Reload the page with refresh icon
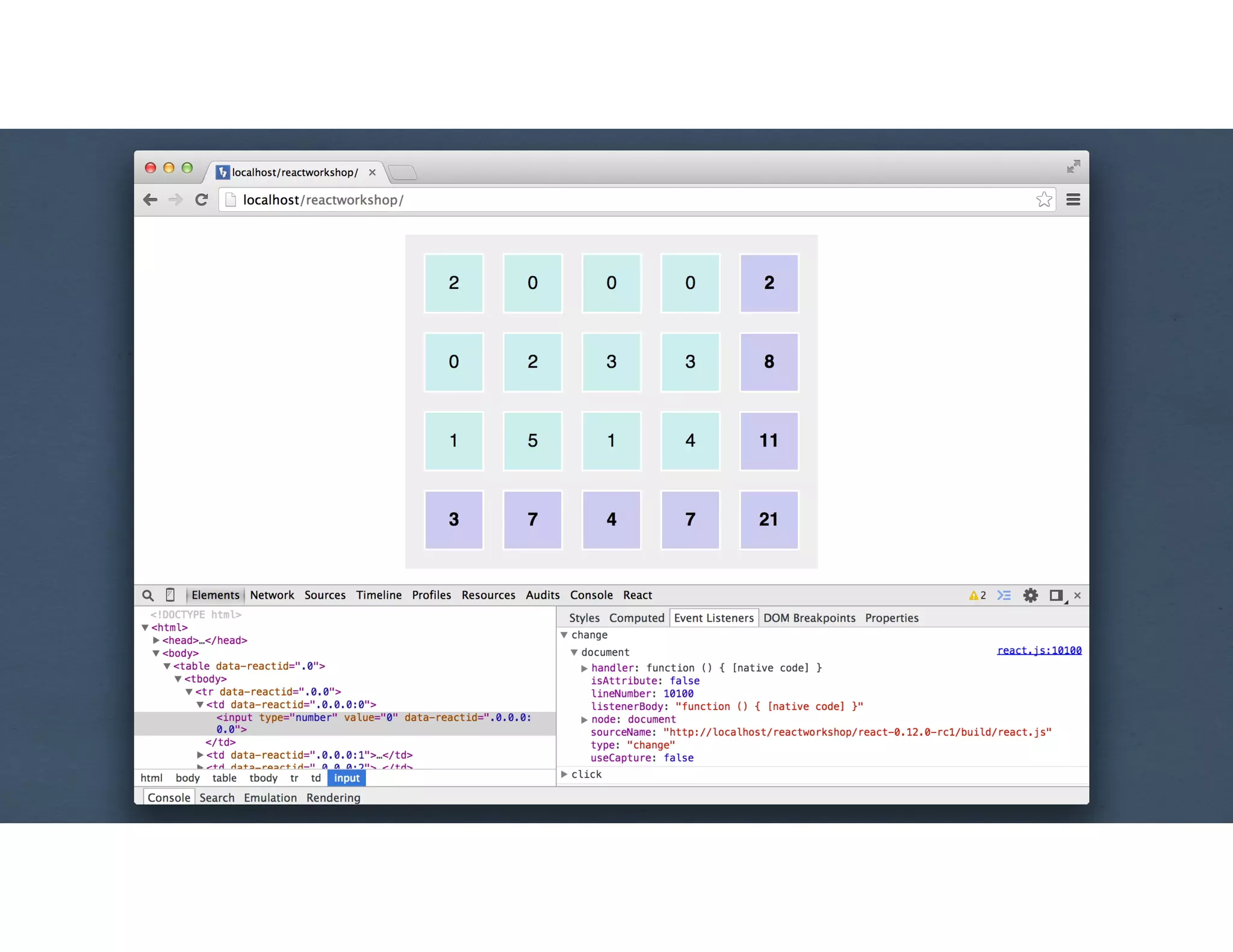 (x=202, y=200)
